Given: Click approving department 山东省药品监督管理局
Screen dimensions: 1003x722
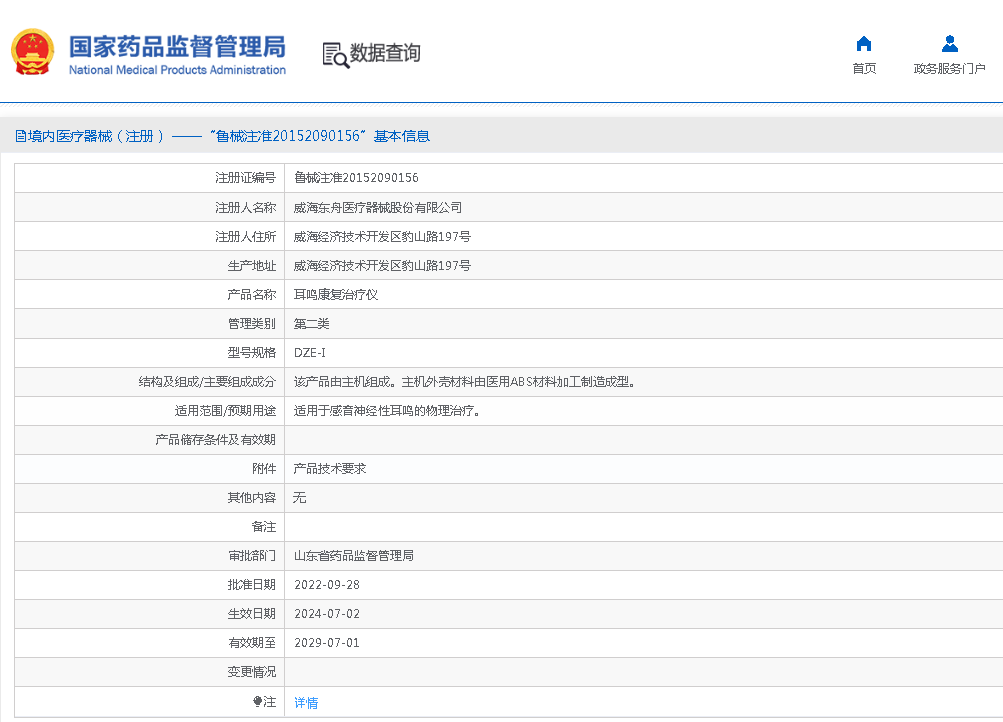Looking at the screenshot, I should click(353, 555).
